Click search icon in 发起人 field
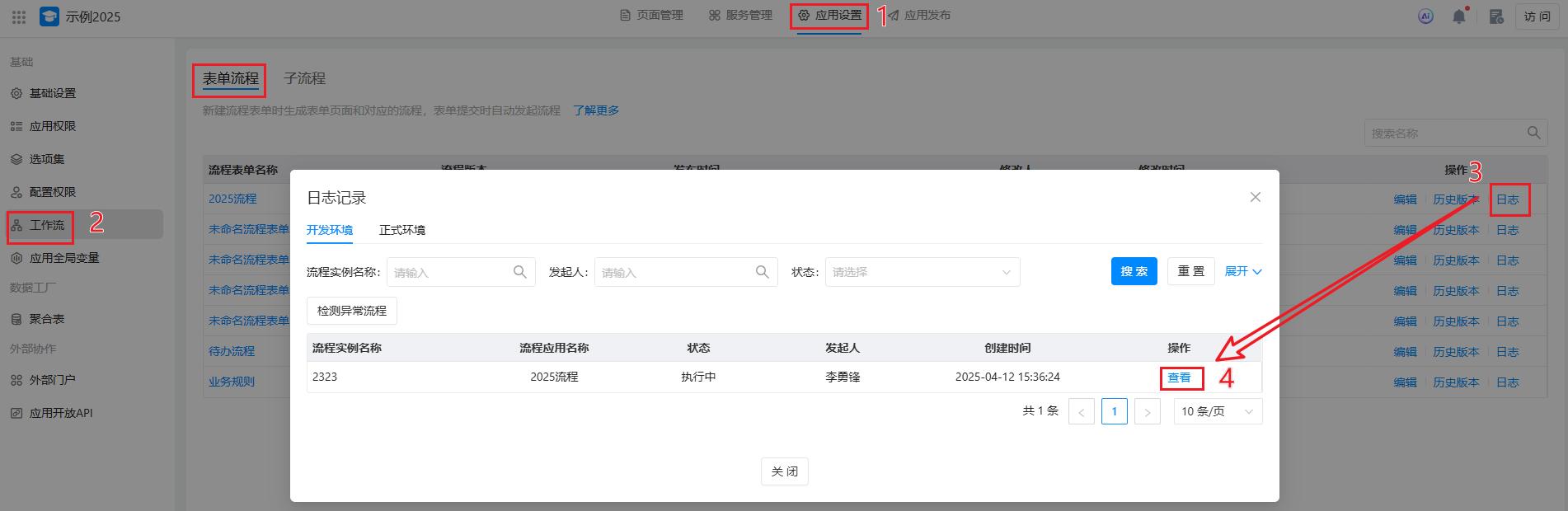 coord(762,272)
